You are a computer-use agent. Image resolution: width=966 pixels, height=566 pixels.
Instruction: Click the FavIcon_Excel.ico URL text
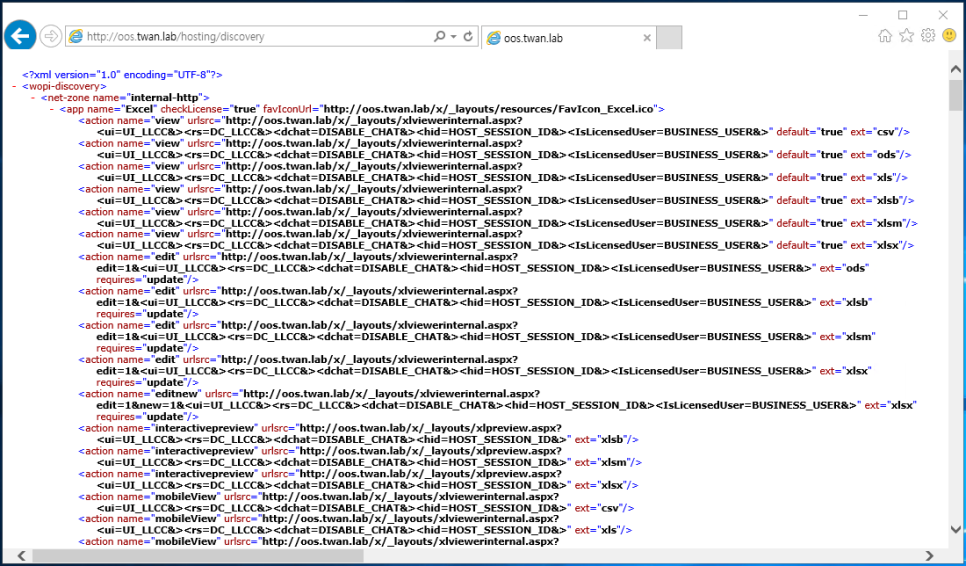[x=488, y=109]
